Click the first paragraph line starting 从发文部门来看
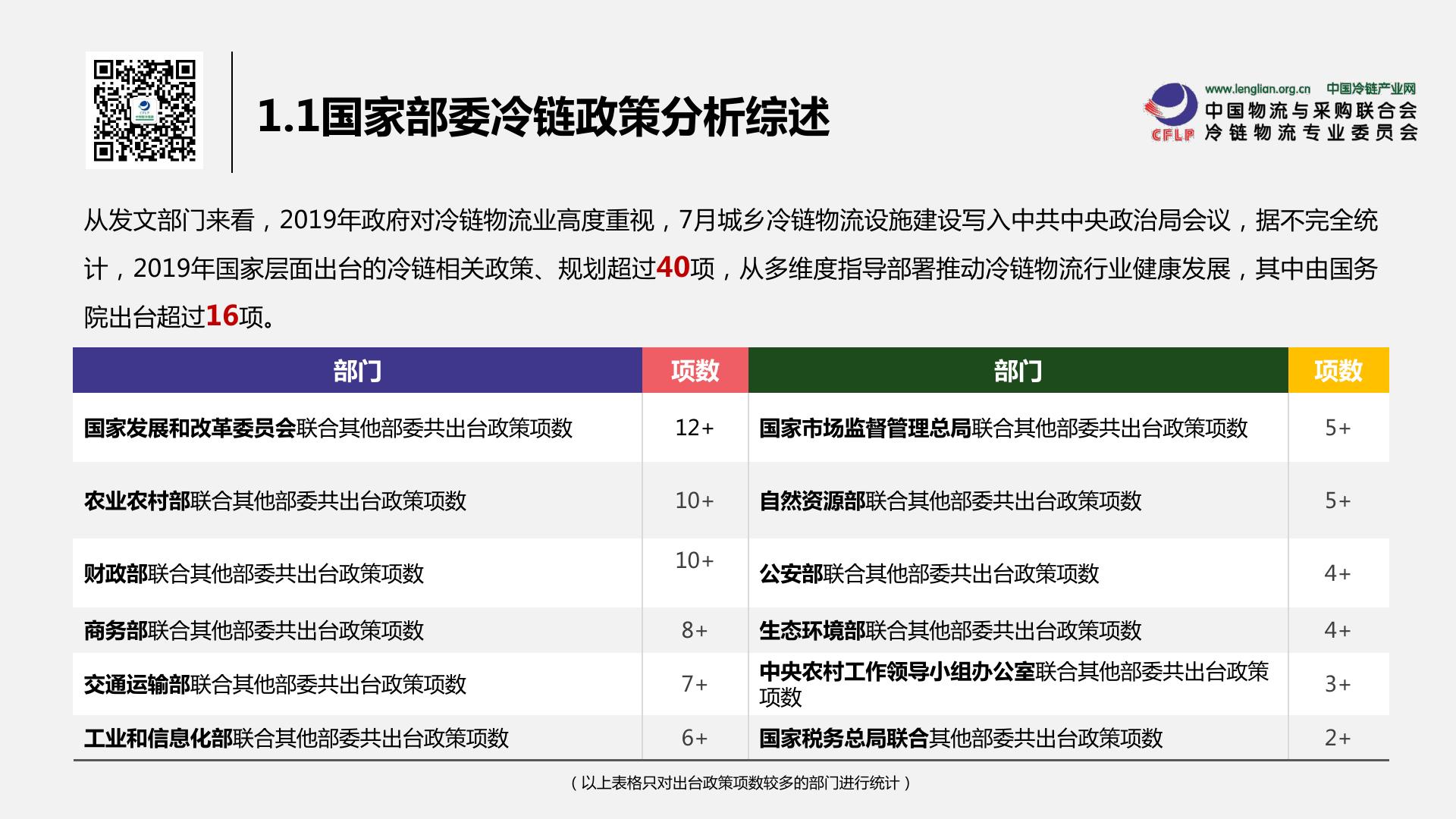The image size is (1456, 819). (x=731, y=221)
